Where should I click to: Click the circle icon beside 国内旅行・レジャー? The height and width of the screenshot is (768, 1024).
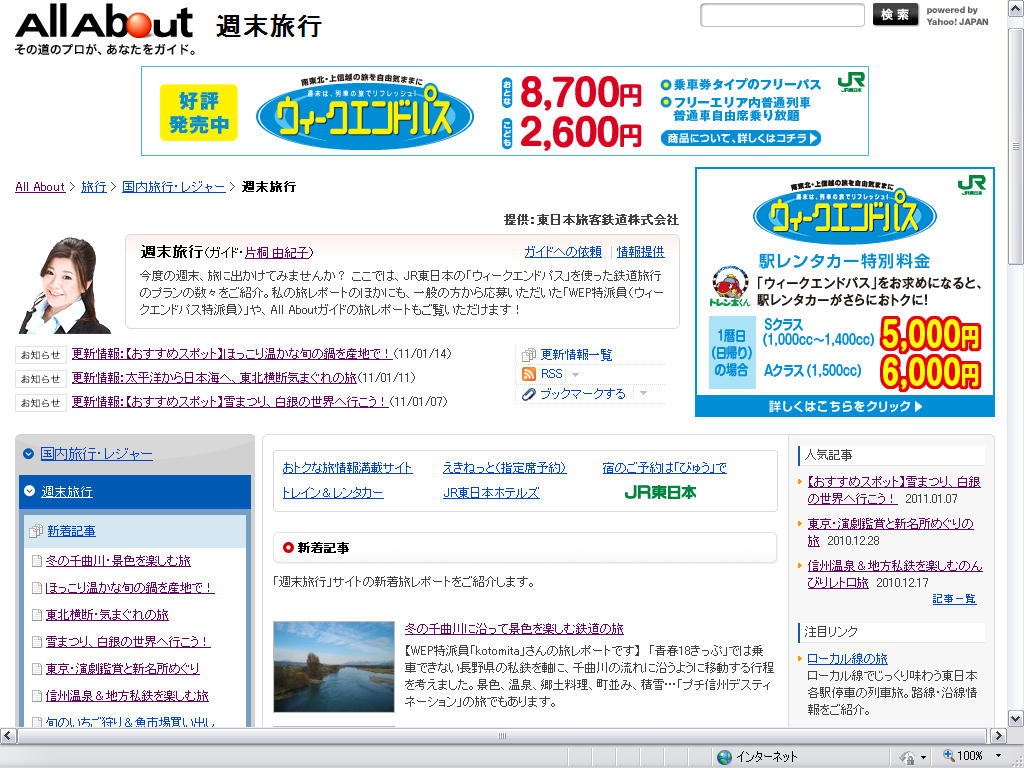(x=28, y=454)
